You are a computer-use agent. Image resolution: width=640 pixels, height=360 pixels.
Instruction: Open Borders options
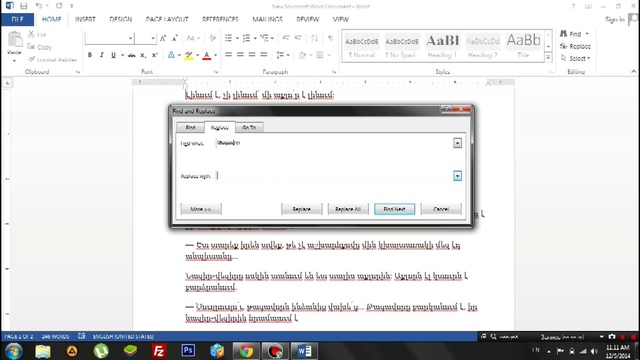(320, 55)
